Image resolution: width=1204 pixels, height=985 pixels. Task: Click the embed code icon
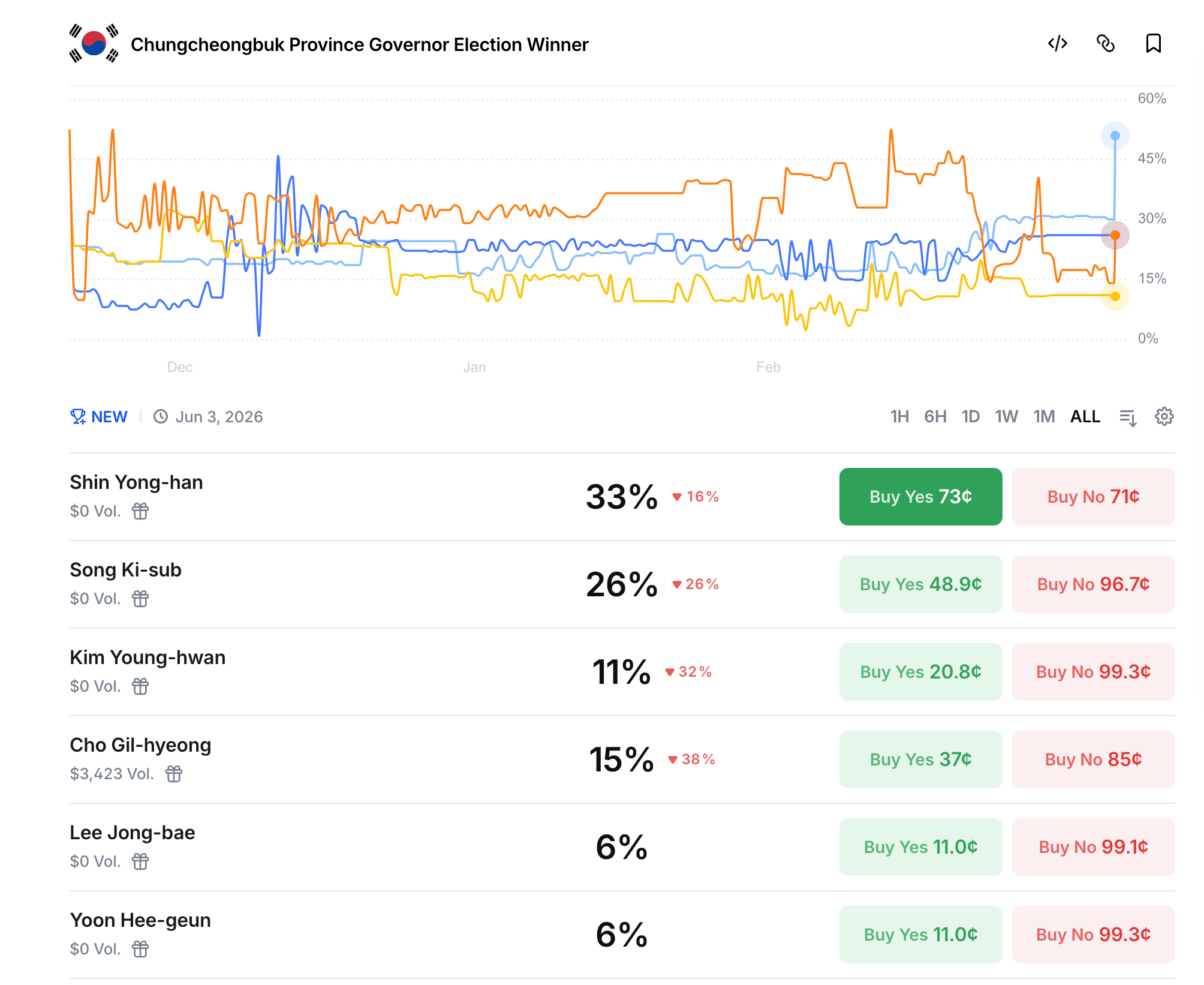pyautogui.click(x=1058, y=44)
